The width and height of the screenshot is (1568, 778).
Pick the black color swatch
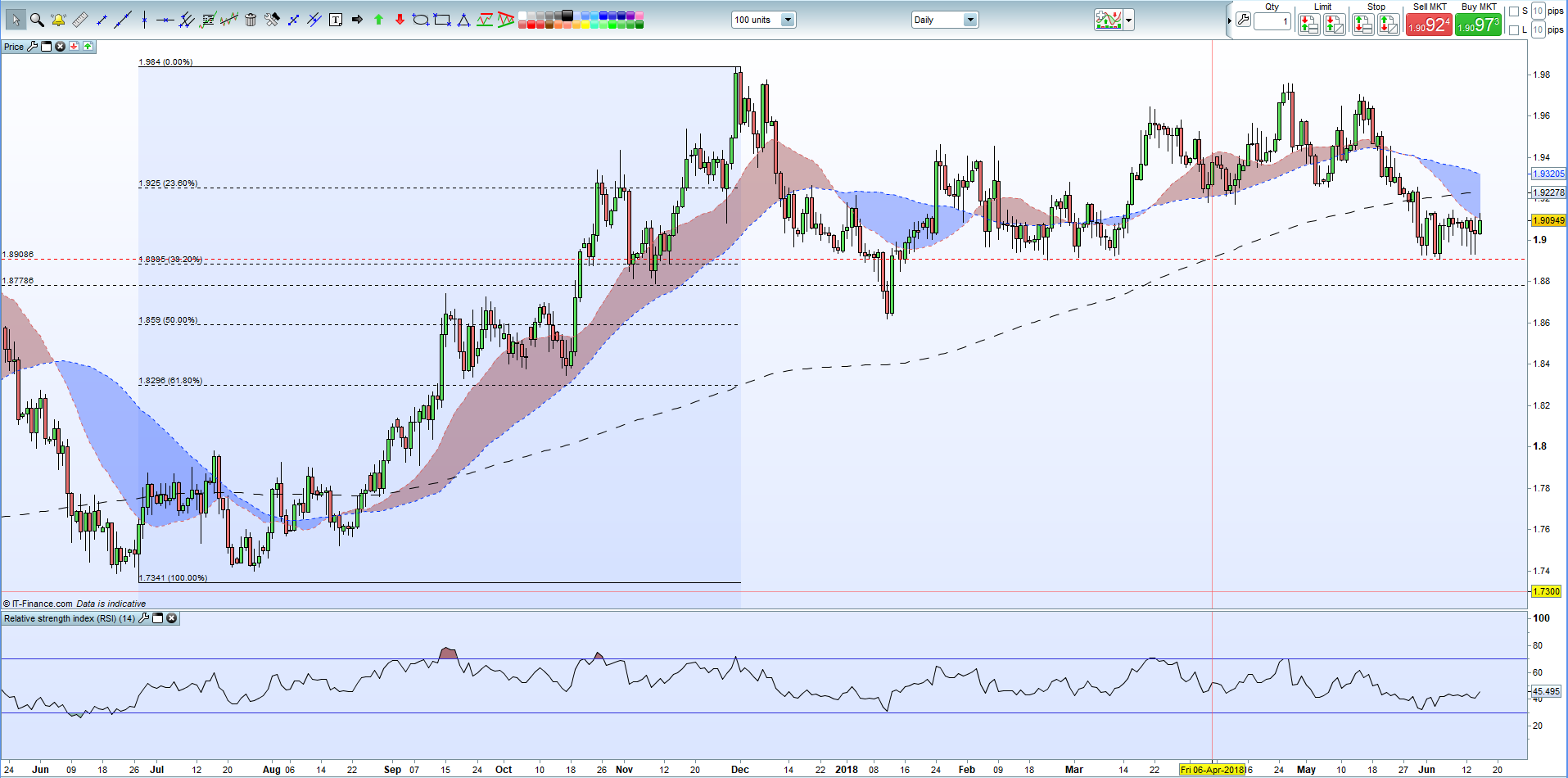point(567,15)
